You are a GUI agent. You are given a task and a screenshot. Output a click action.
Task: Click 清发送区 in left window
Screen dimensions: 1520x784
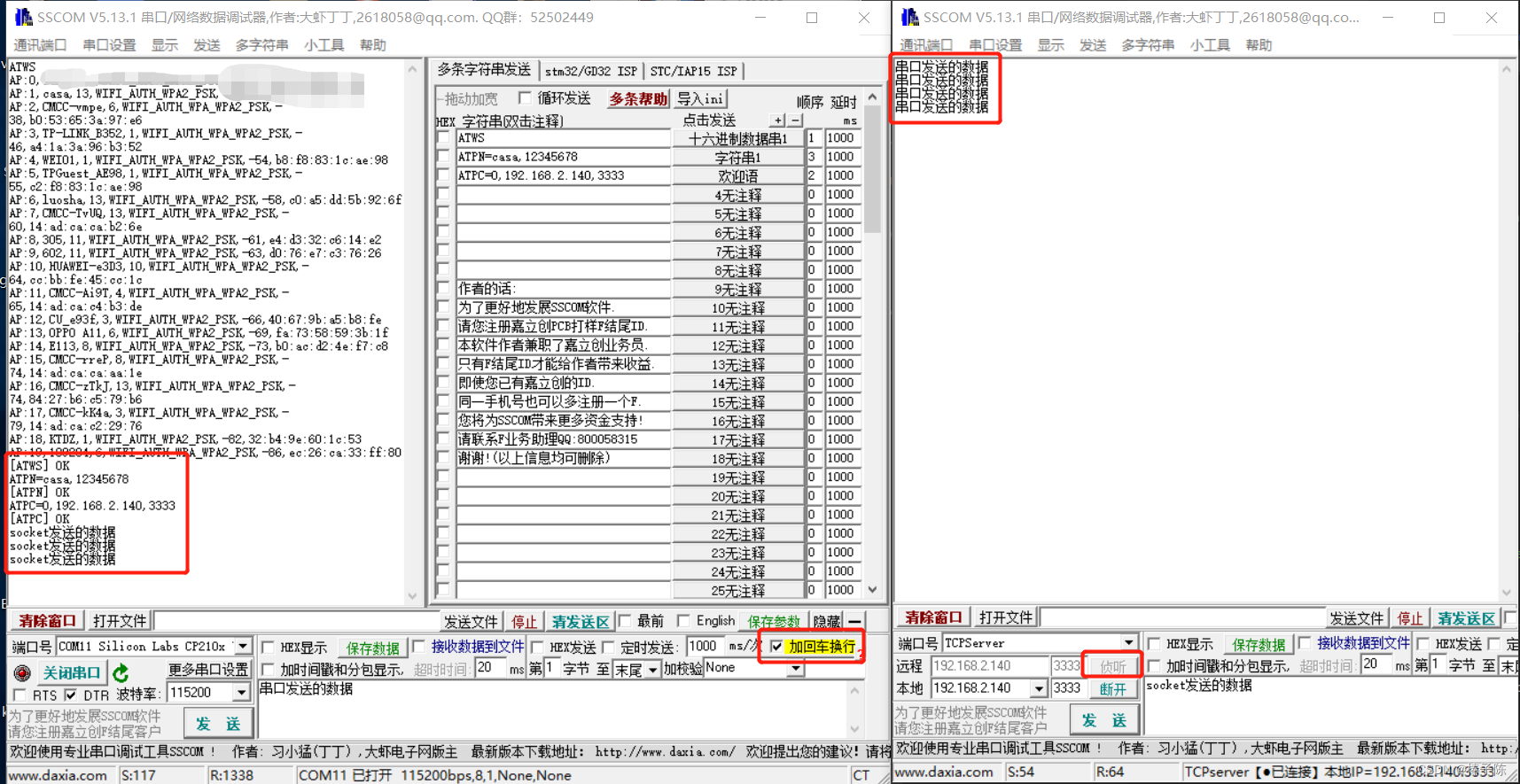click(581, 621)
